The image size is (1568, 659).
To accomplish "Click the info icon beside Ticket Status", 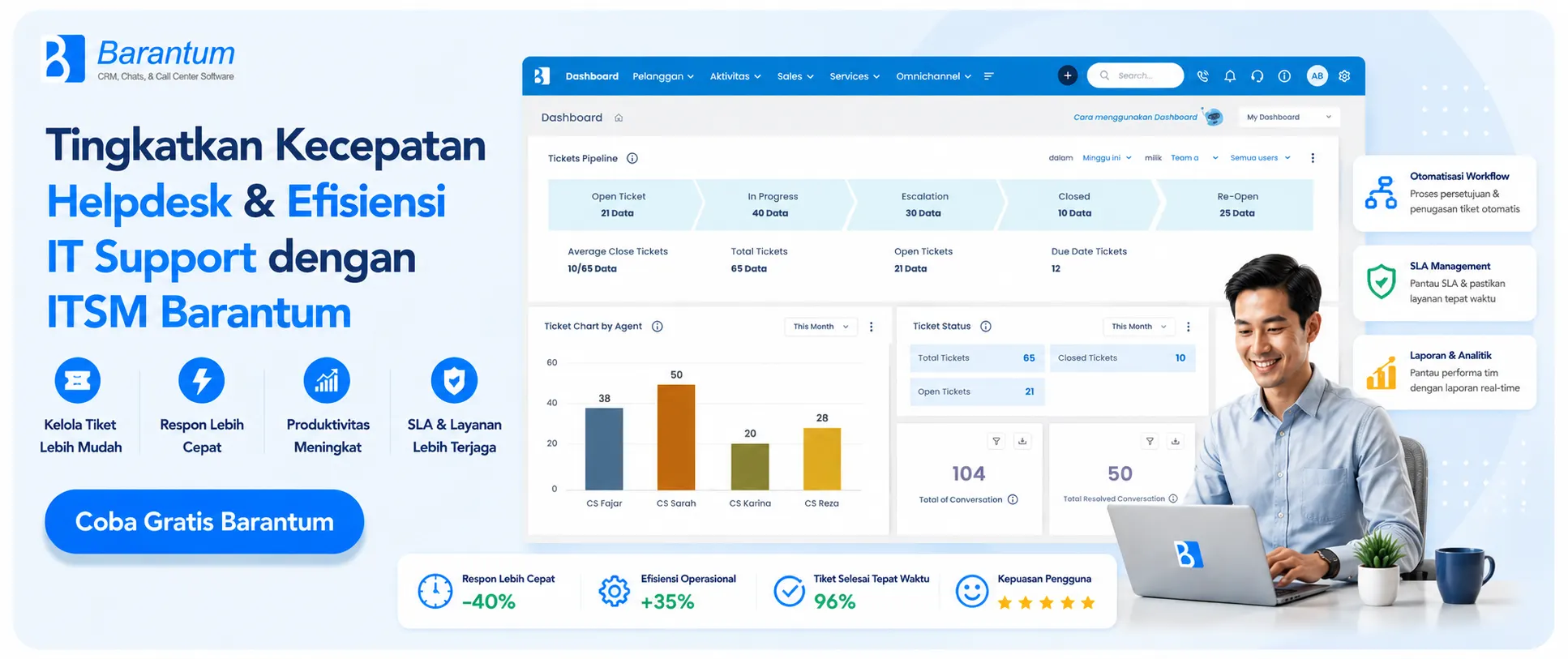I will click(x=986, y=327).
